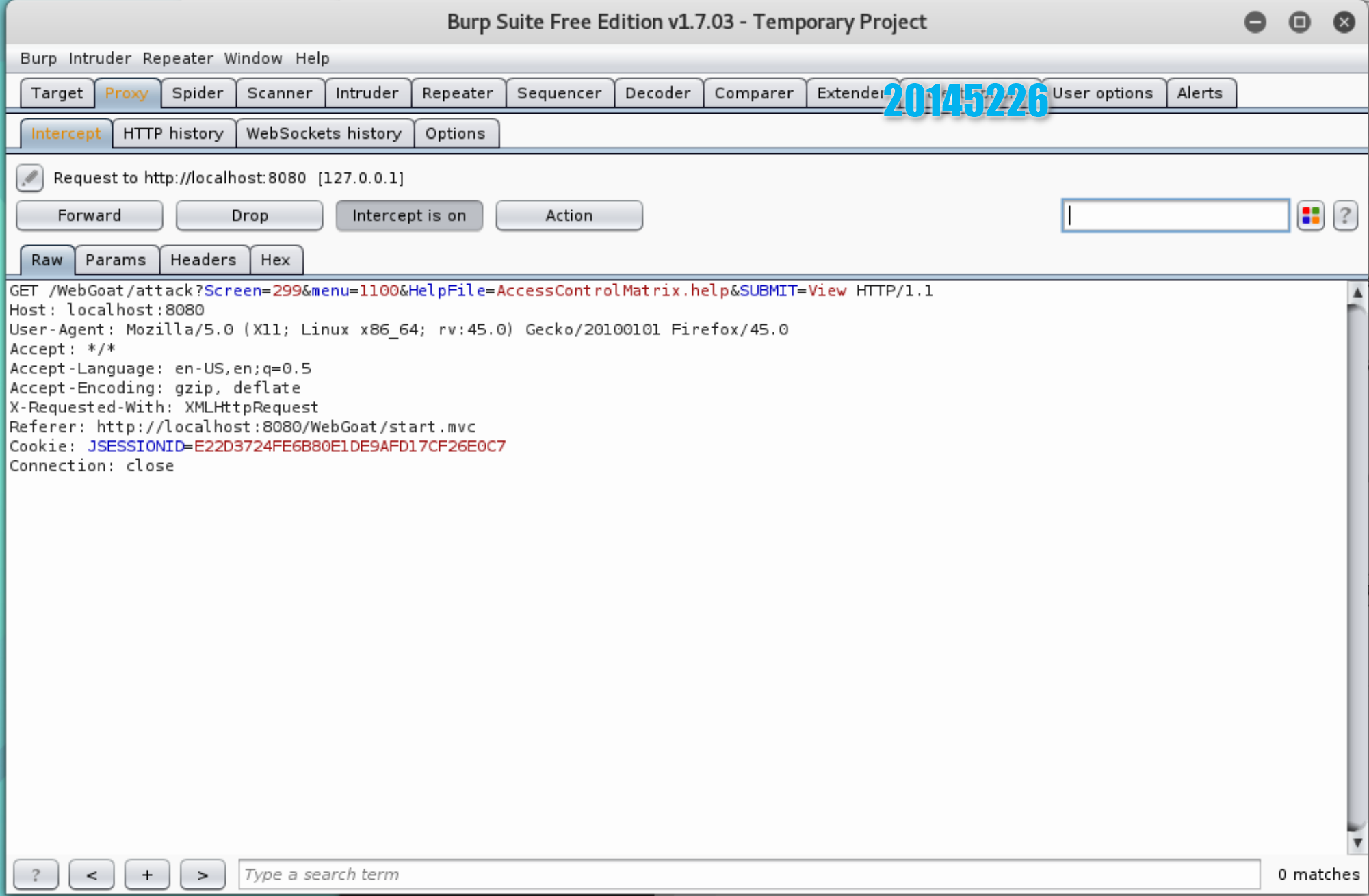Screen dimensions: 1369x896
Task: Switch to the Hex view tab
Action: (275, 260)
